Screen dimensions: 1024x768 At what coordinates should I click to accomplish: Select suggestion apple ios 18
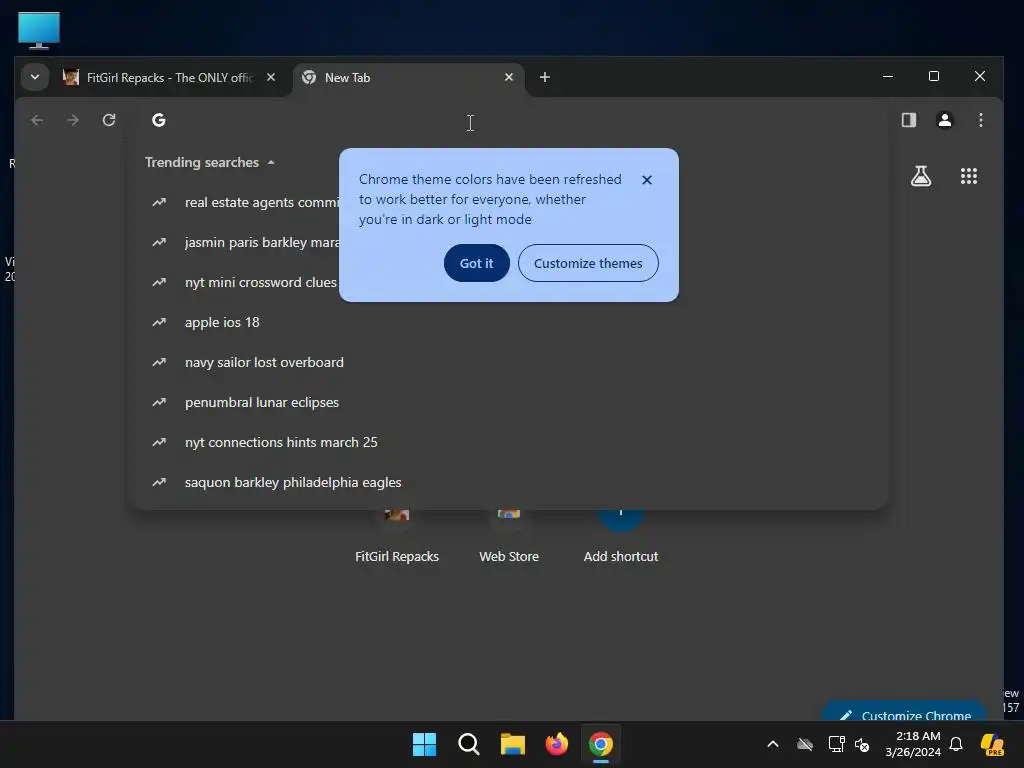509,323
